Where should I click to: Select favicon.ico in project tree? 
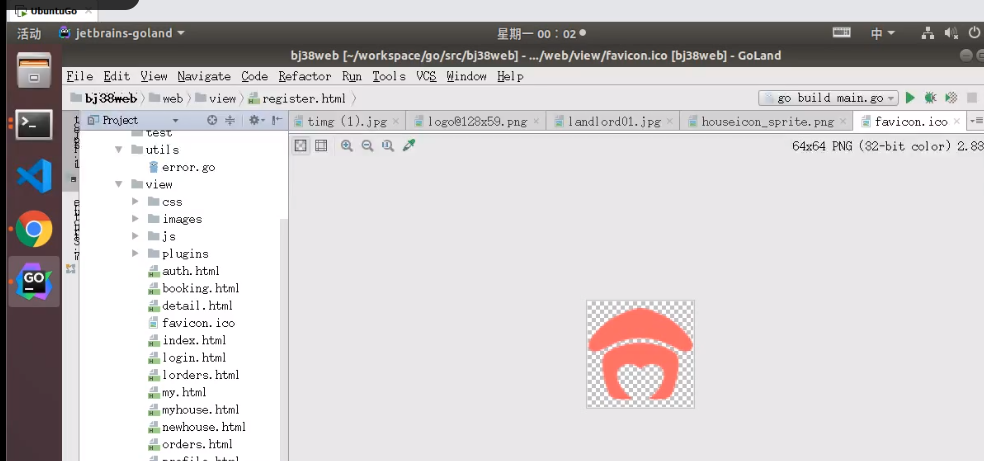pos(191,323)
